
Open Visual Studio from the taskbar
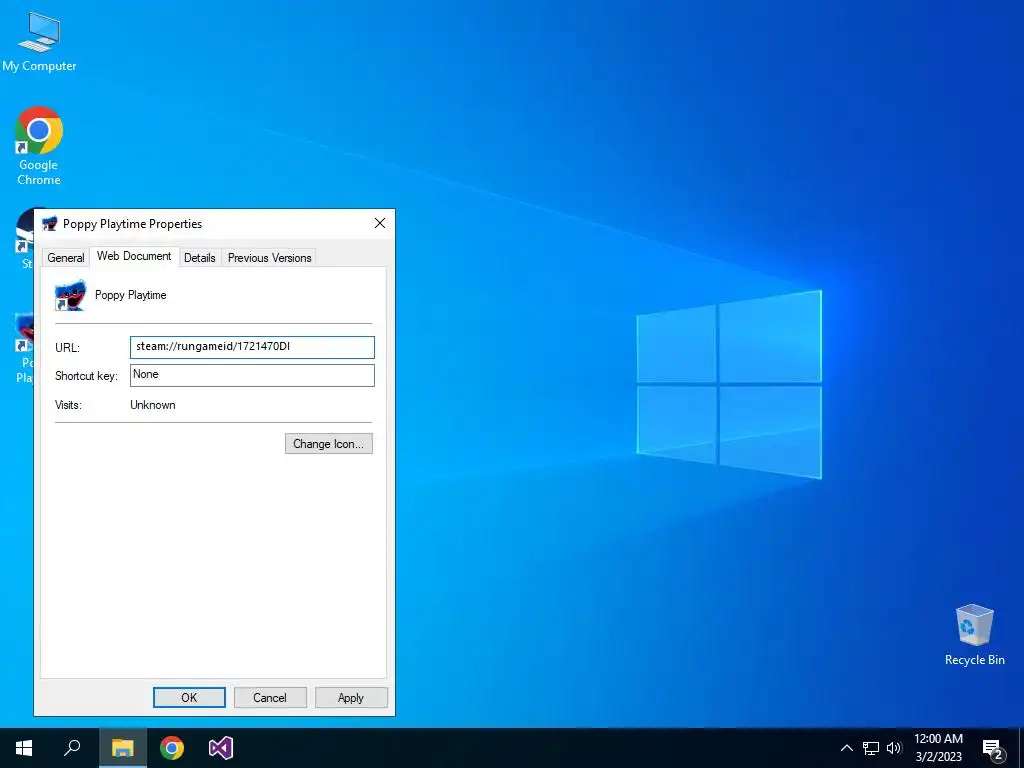tap(221, 748)
